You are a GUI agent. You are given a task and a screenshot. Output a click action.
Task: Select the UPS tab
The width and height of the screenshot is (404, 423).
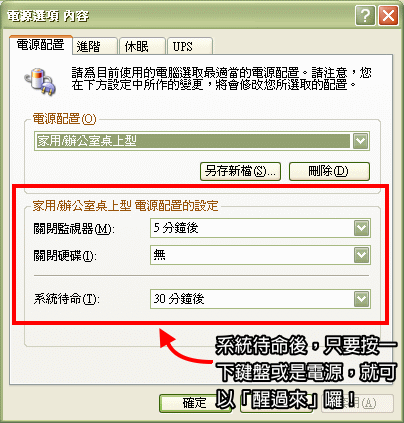[190, 46]
